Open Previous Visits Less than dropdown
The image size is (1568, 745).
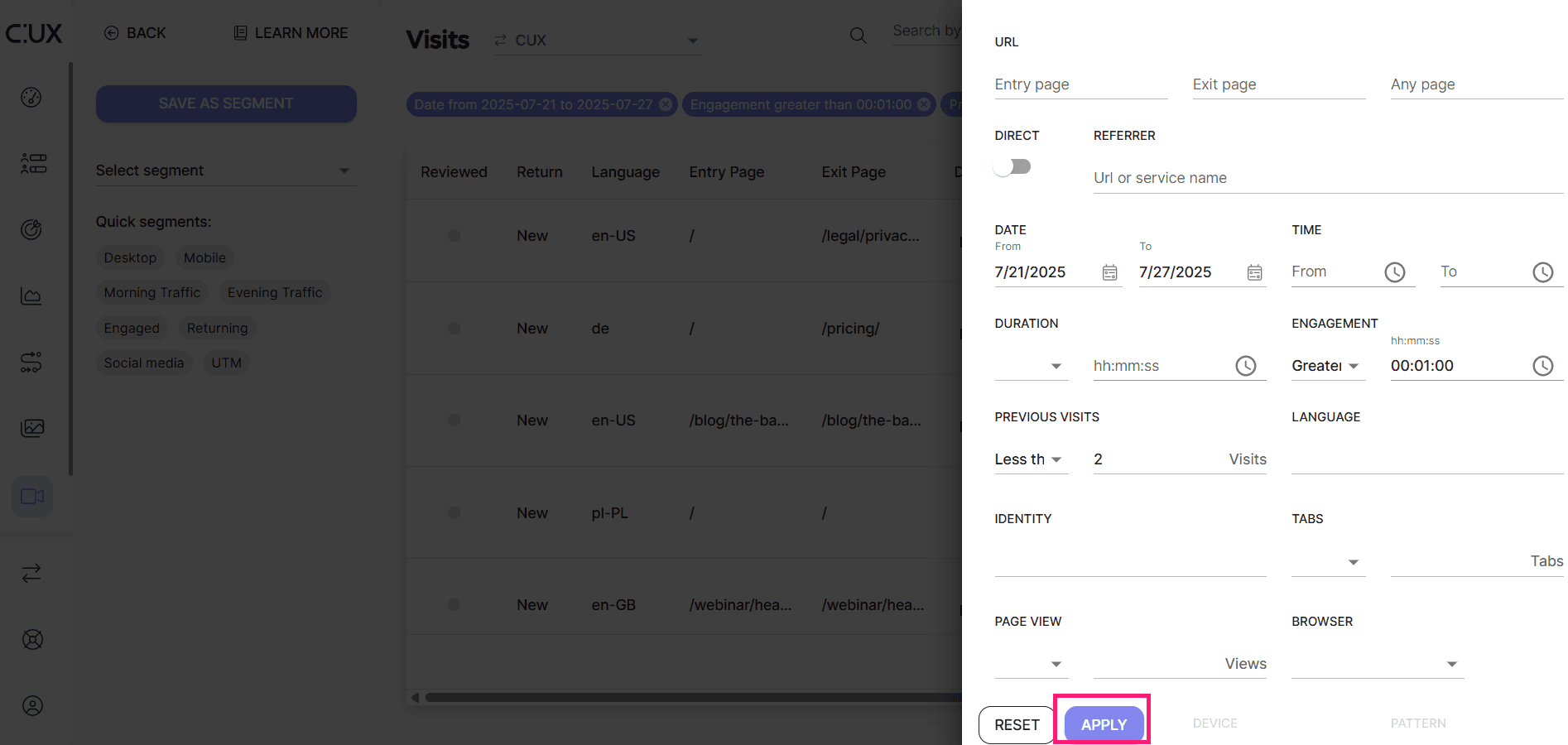pyautogui.click(x=1032, y=459)
